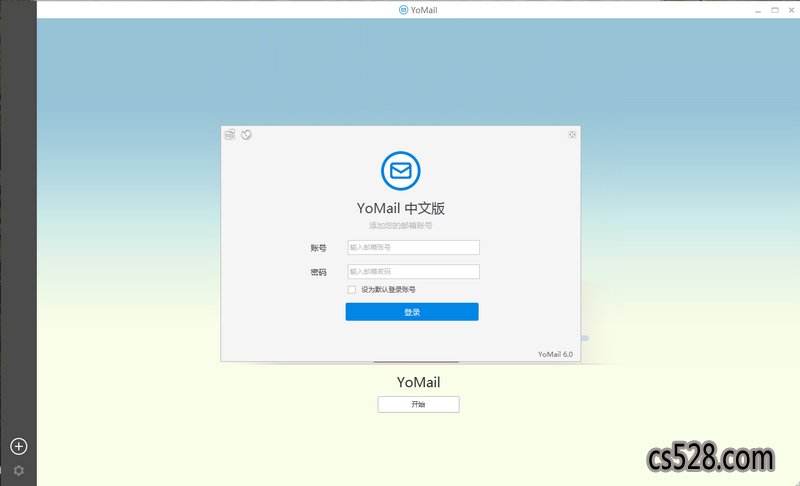Click the YoMail logo in the title bar

[403, 10]
